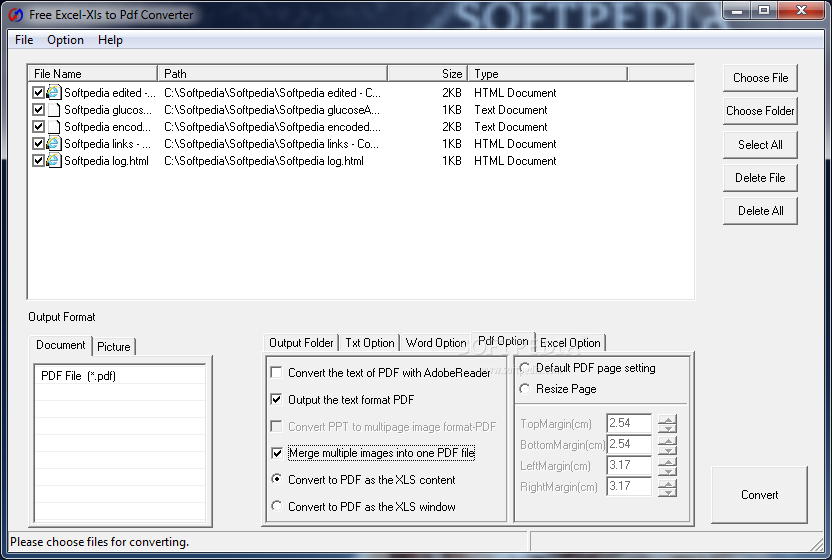Click Text Document type of Softpedia encod row
Image resolution: width=832 pixels, height=560 pixels.
point(510,127)
